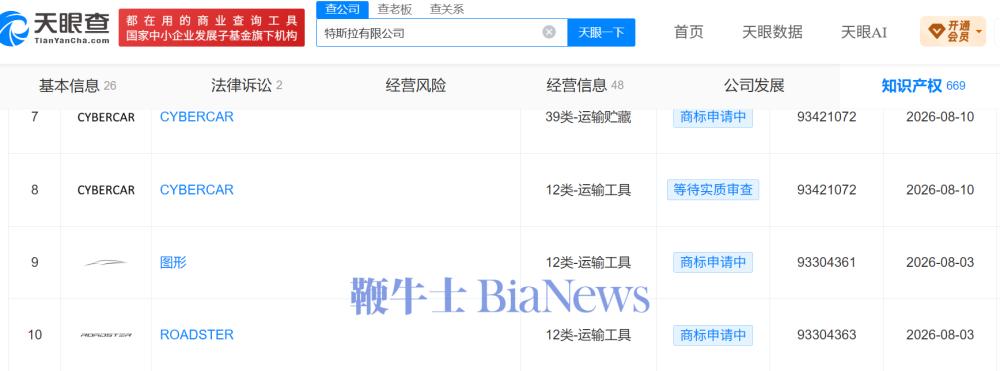Screen dimensions: 1000x371
Task: Click the ROADSTER logo thumbnail in row 10
Action: click(106, 335)
